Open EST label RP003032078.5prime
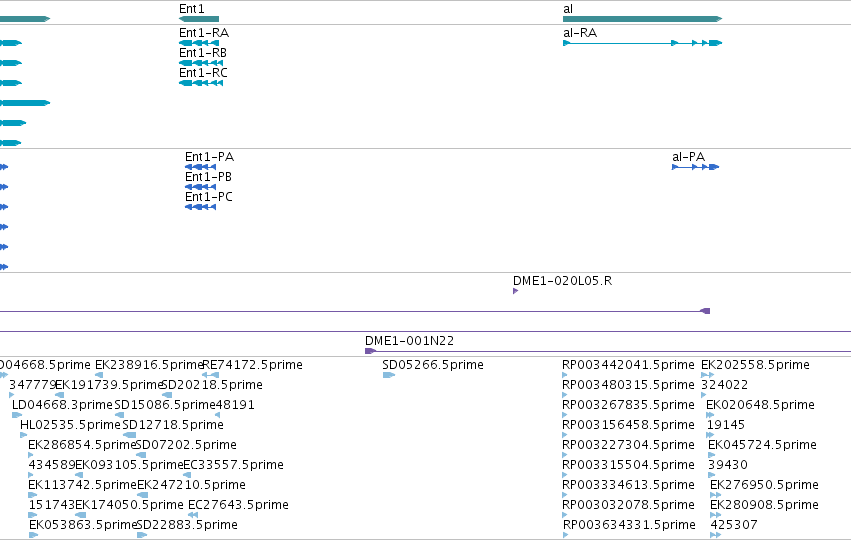The image size is (851, 540). [628, 505]
